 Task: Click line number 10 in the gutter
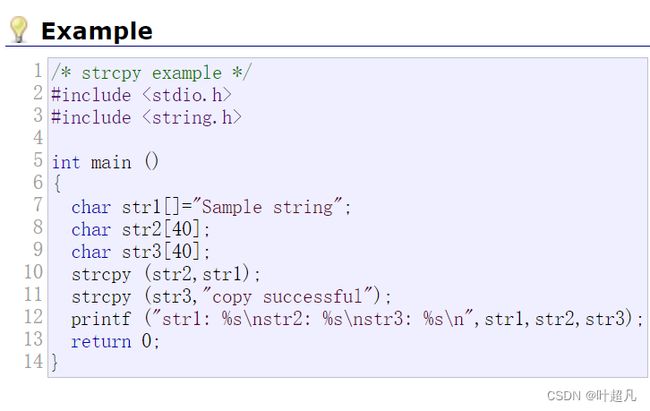[33, 272]
